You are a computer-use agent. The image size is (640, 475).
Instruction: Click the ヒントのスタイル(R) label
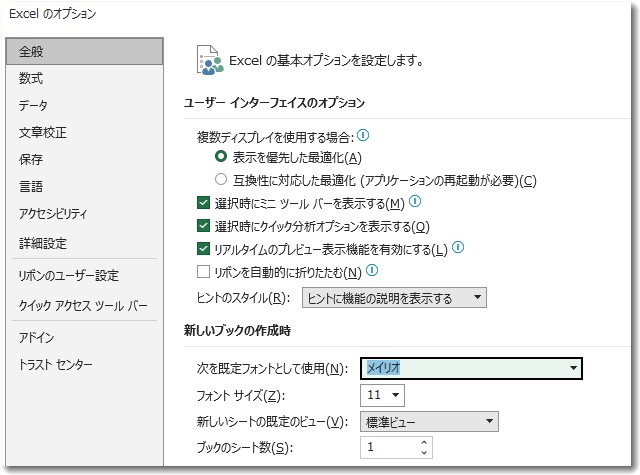243,298
